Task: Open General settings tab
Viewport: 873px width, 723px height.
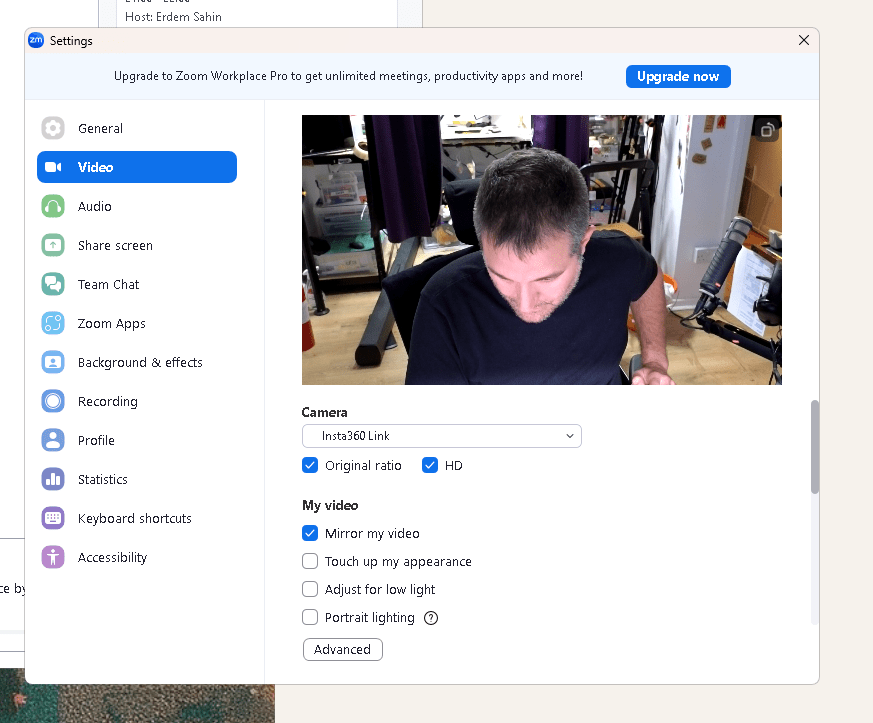Action: coord(137,128)
